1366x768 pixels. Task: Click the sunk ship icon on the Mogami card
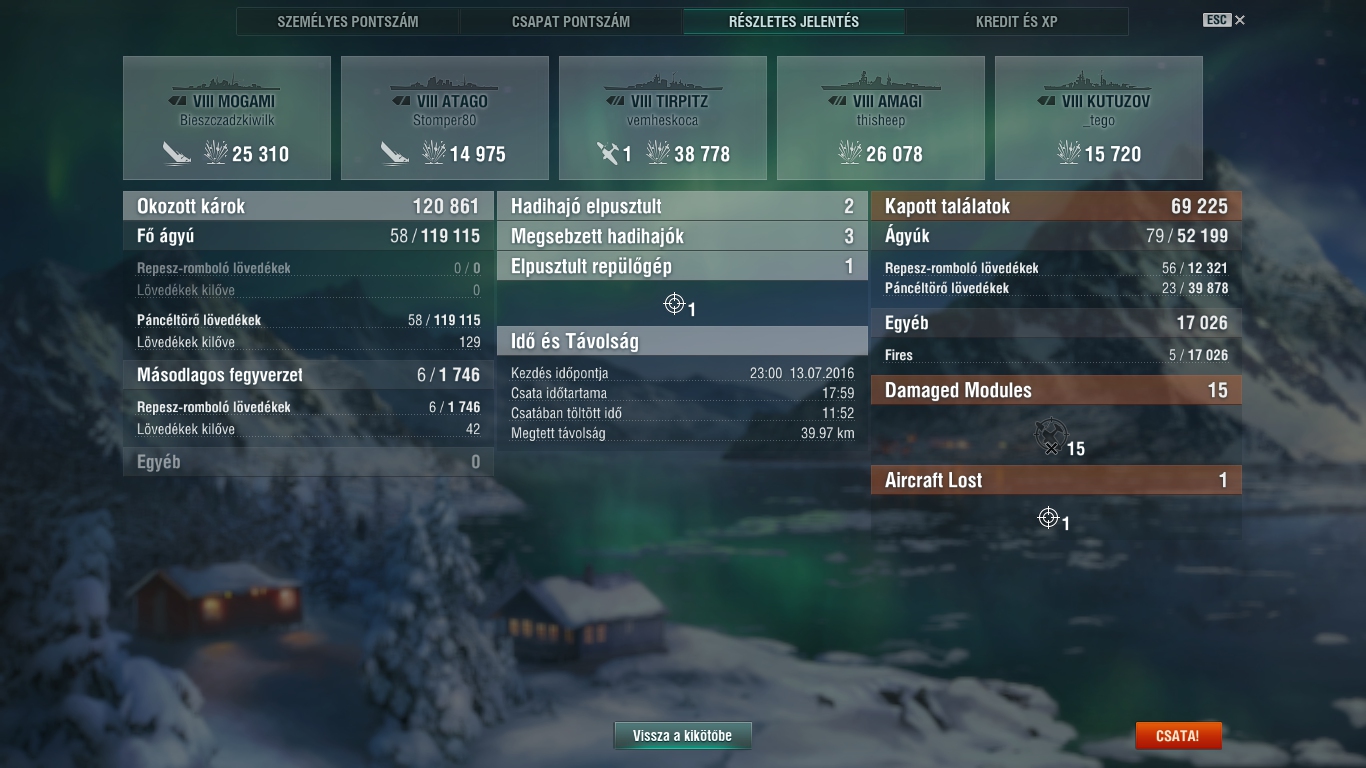point(177,153)
